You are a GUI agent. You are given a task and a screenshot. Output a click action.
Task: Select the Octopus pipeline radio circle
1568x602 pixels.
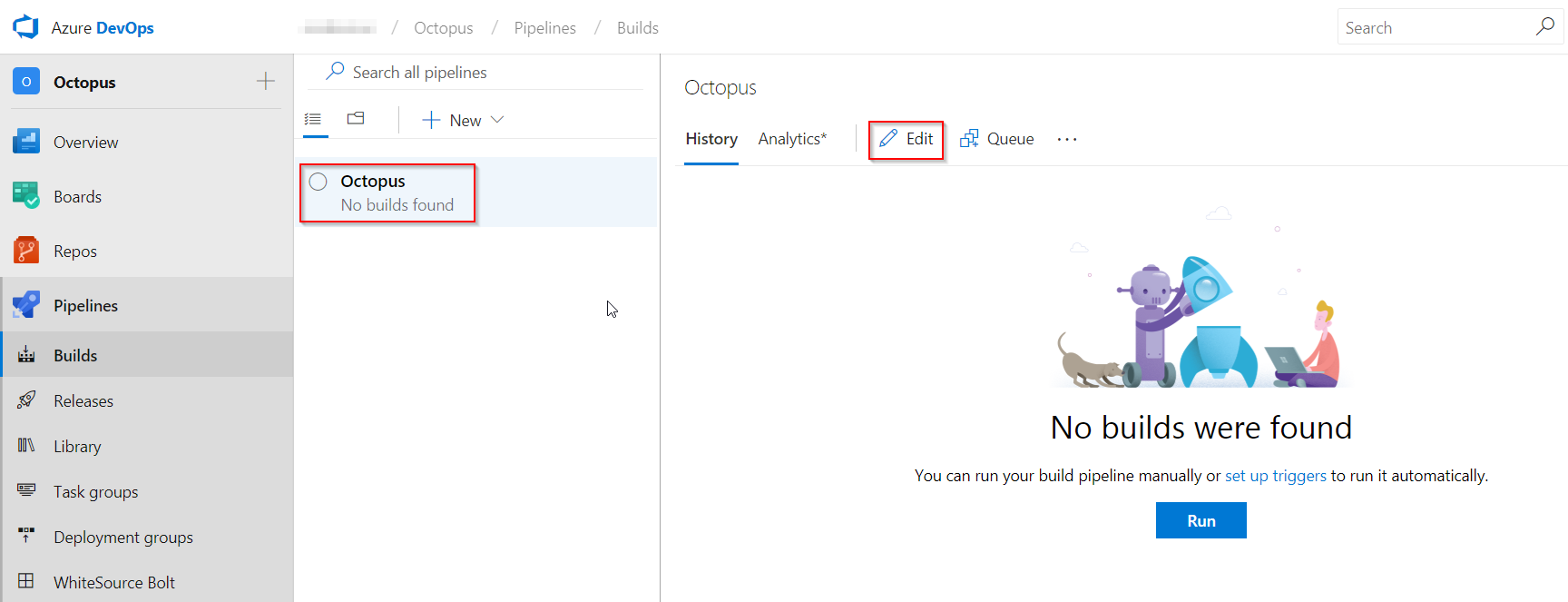coord(318,182)
